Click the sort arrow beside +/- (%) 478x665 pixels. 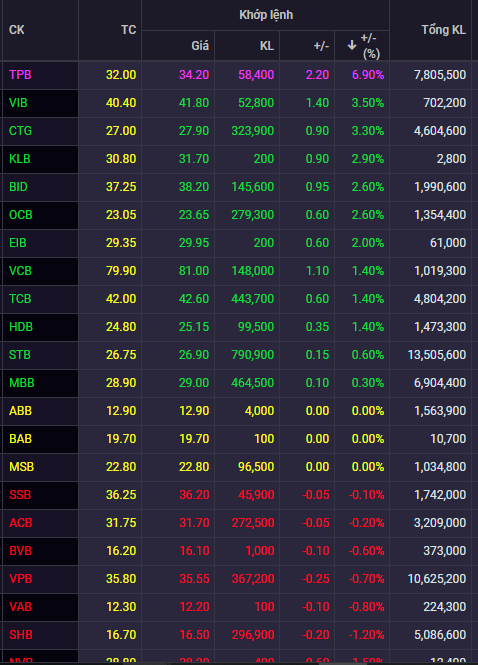[x=352, y=45]
